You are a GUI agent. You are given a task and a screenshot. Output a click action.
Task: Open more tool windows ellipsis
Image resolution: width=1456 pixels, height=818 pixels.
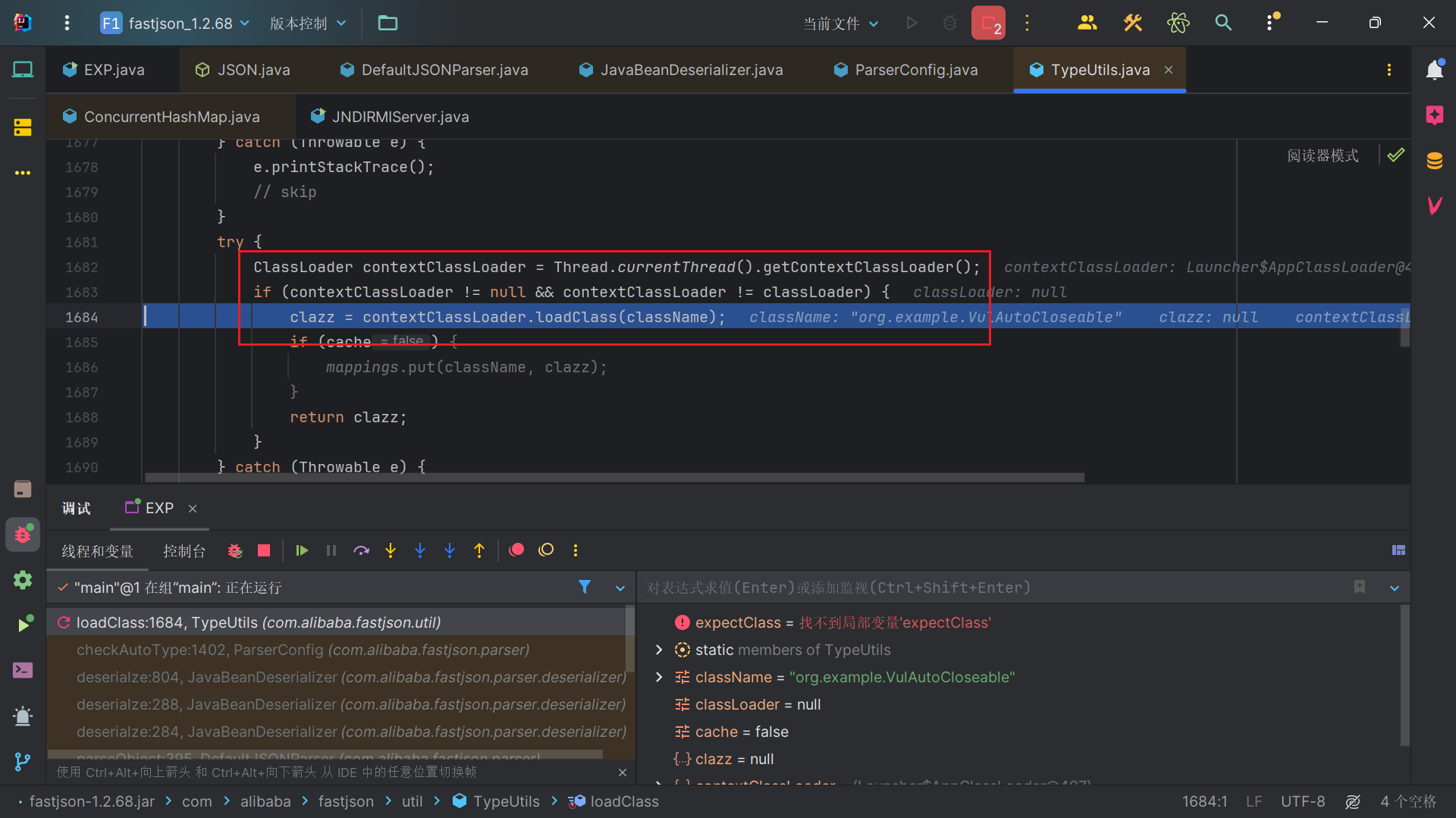coord(23,173)
